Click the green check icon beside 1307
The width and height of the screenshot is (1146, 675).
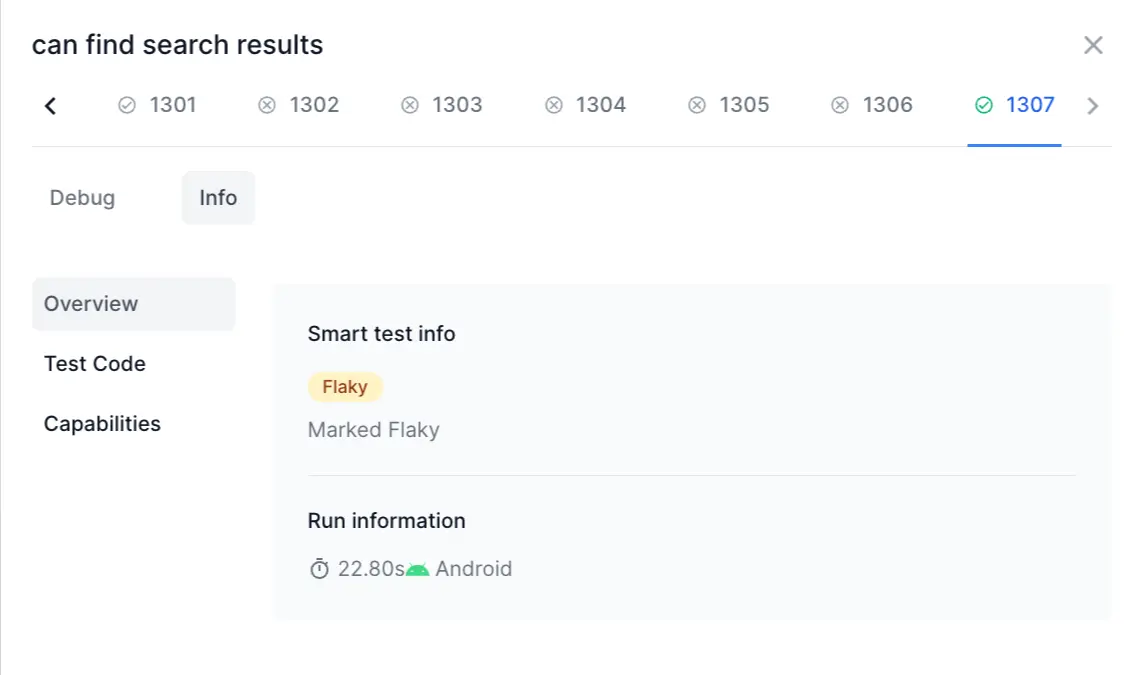(x=984, y=105)
